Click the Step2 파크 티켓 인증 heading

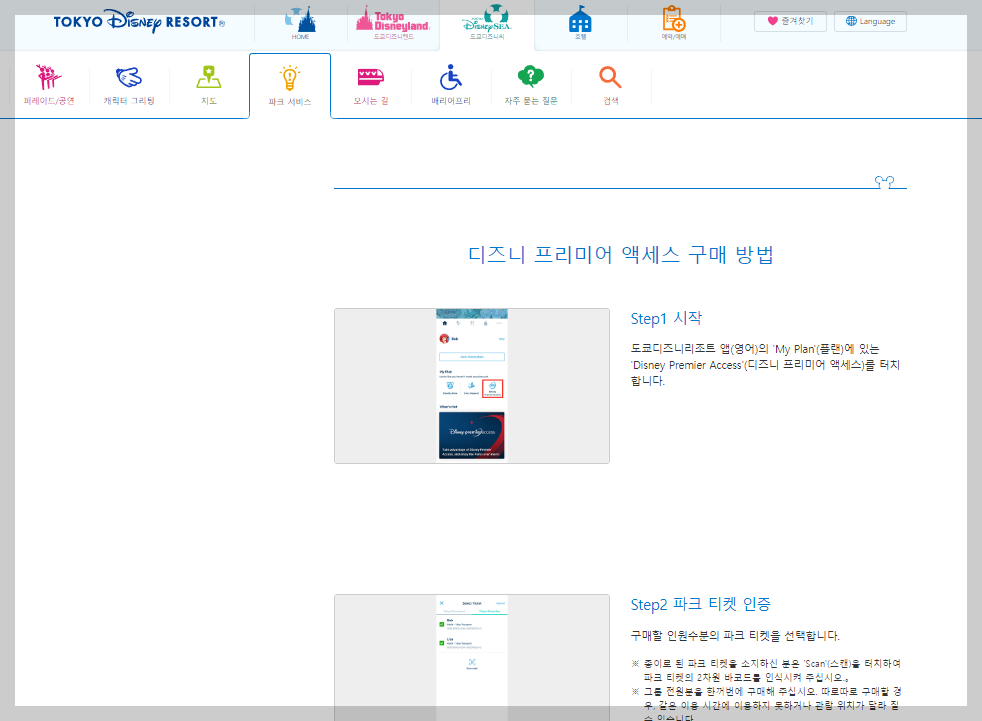(700, 604)
